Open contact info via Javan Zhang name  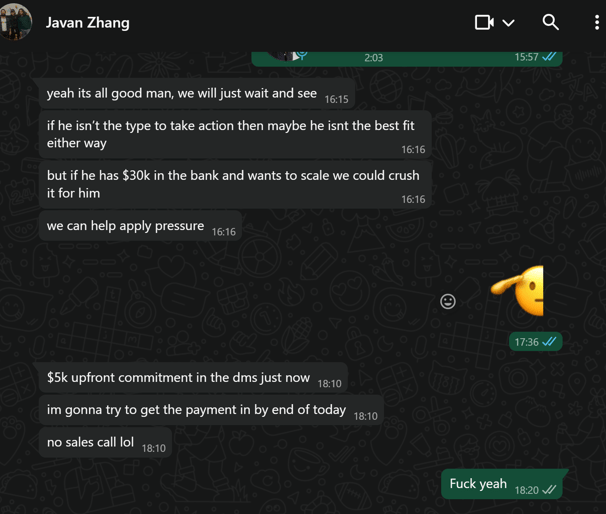pos(87,23)
